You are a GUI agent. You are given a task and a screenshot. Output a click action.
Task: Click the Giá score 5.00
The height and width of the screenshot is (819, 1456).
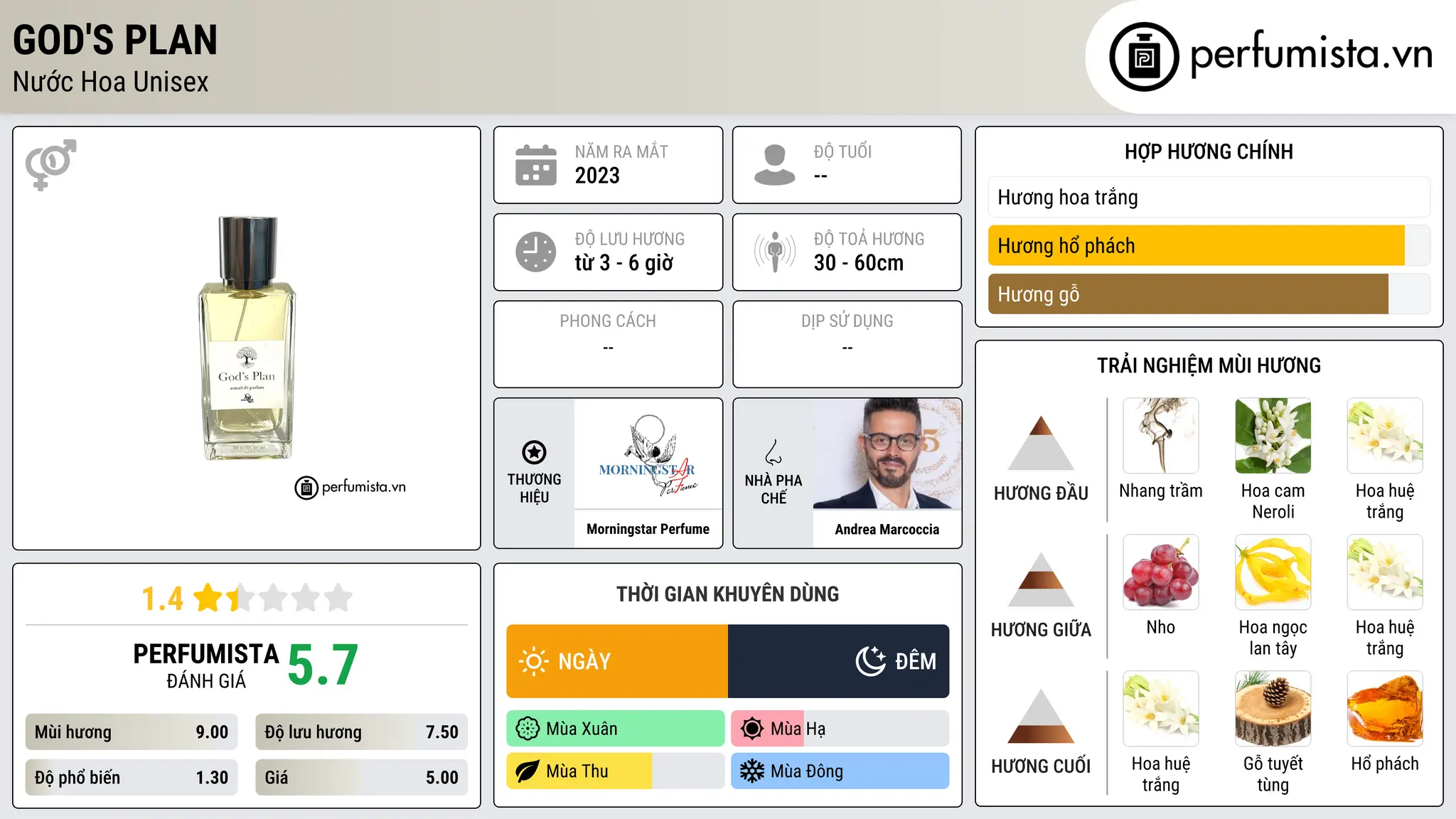tap(441, 778)
